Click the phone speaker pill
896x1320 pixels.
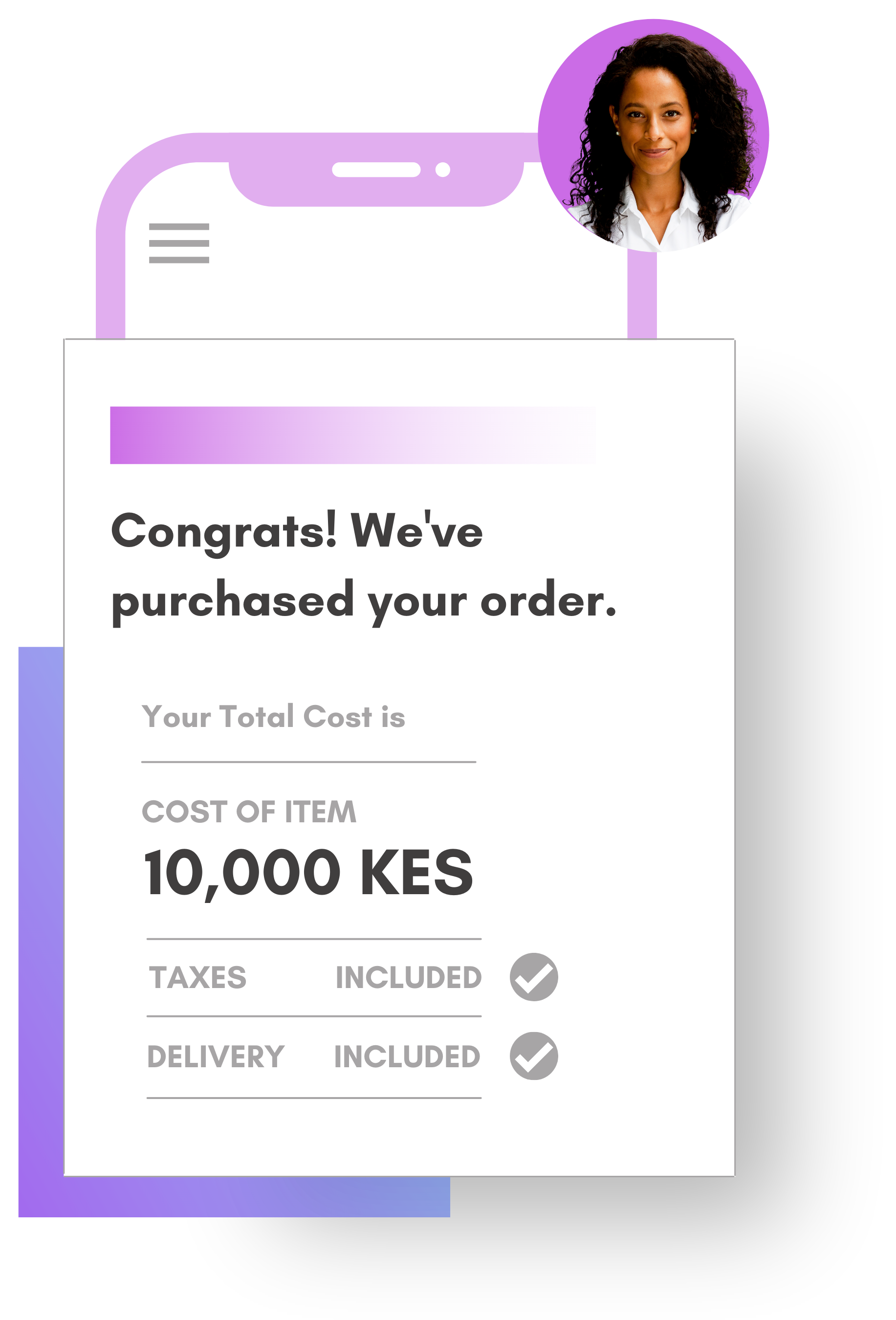376,169
